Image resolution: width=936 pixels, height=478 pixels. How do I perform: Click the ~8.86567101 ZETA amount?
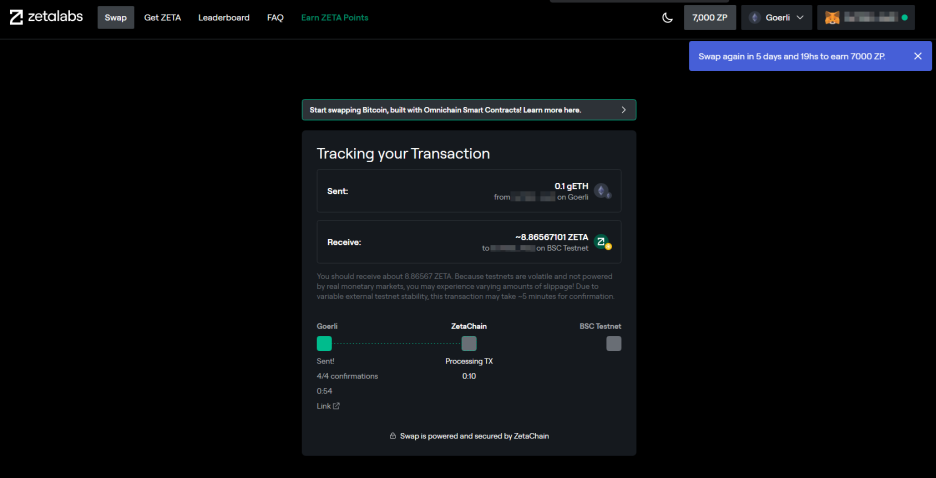pyautogui.click(x=552, y=237)
